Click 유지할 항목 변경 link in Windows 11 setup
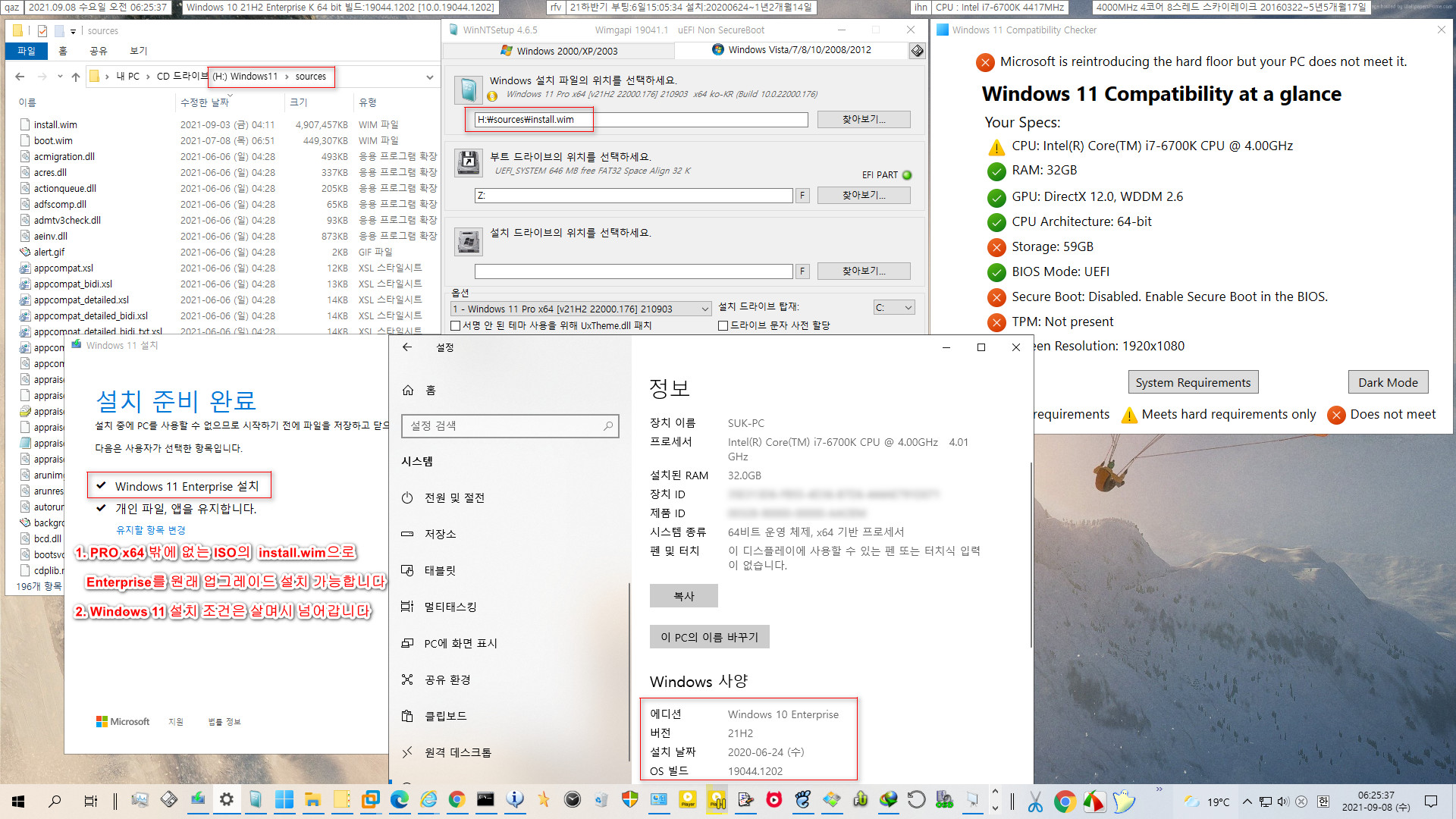Image resolution: width=1456 pixels, height=819 pixels. (x=150, y=530)
